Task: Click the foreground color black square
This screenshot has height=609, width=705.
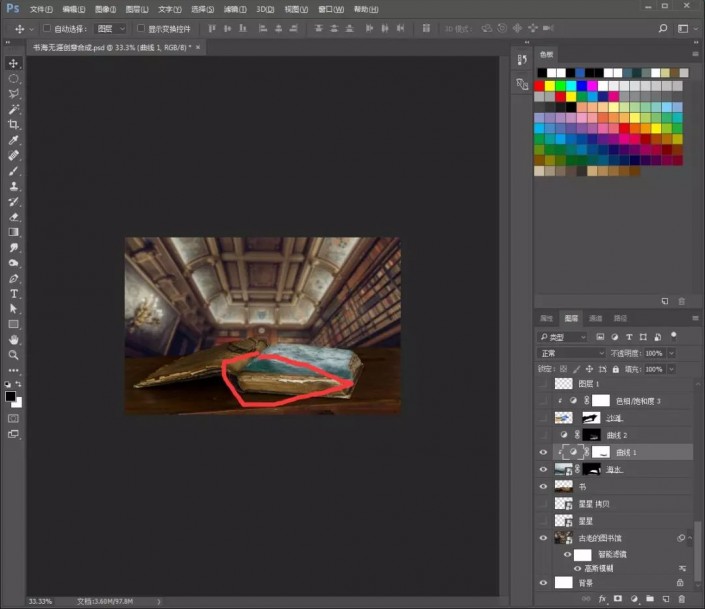Action: point(10,396)
